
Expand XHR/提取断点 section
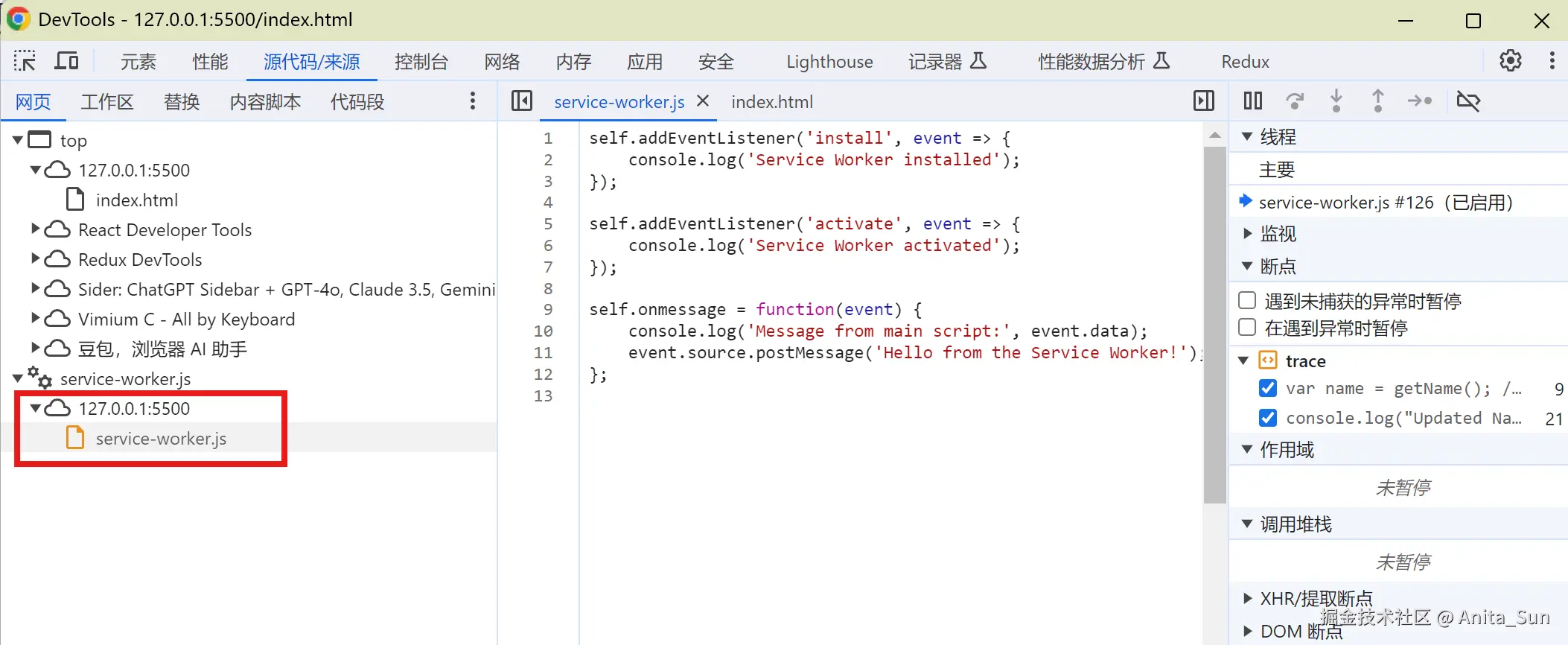[x=1247, y=598]
